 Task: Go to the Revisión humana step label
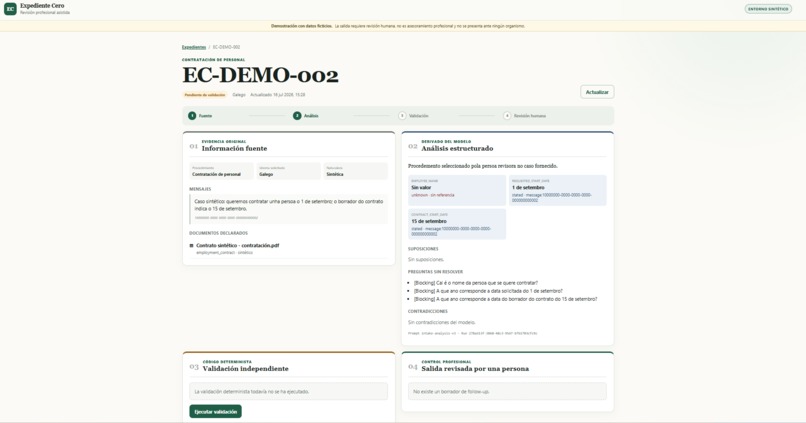530,116
